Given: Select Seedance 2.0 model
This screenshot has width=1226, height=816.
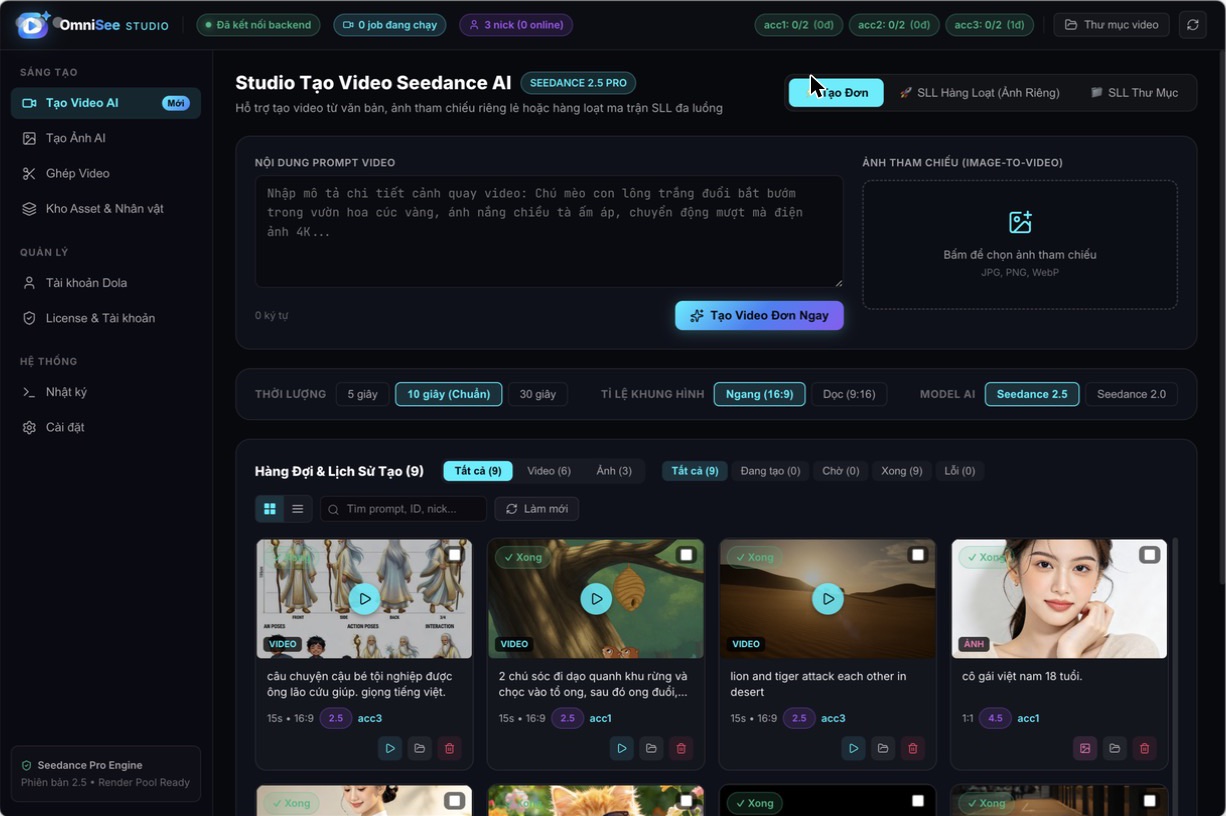Looking at the screenshot, I should tap(1131, 394).
